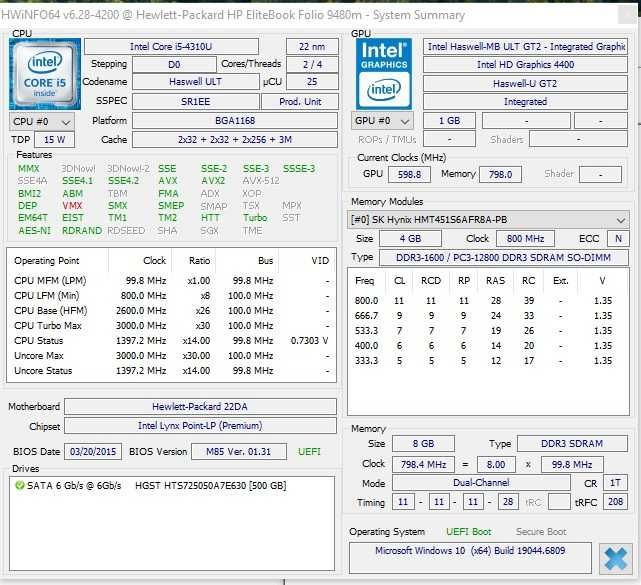
Task: Open the GPU #0 selector dropdown
Action: 382,121
